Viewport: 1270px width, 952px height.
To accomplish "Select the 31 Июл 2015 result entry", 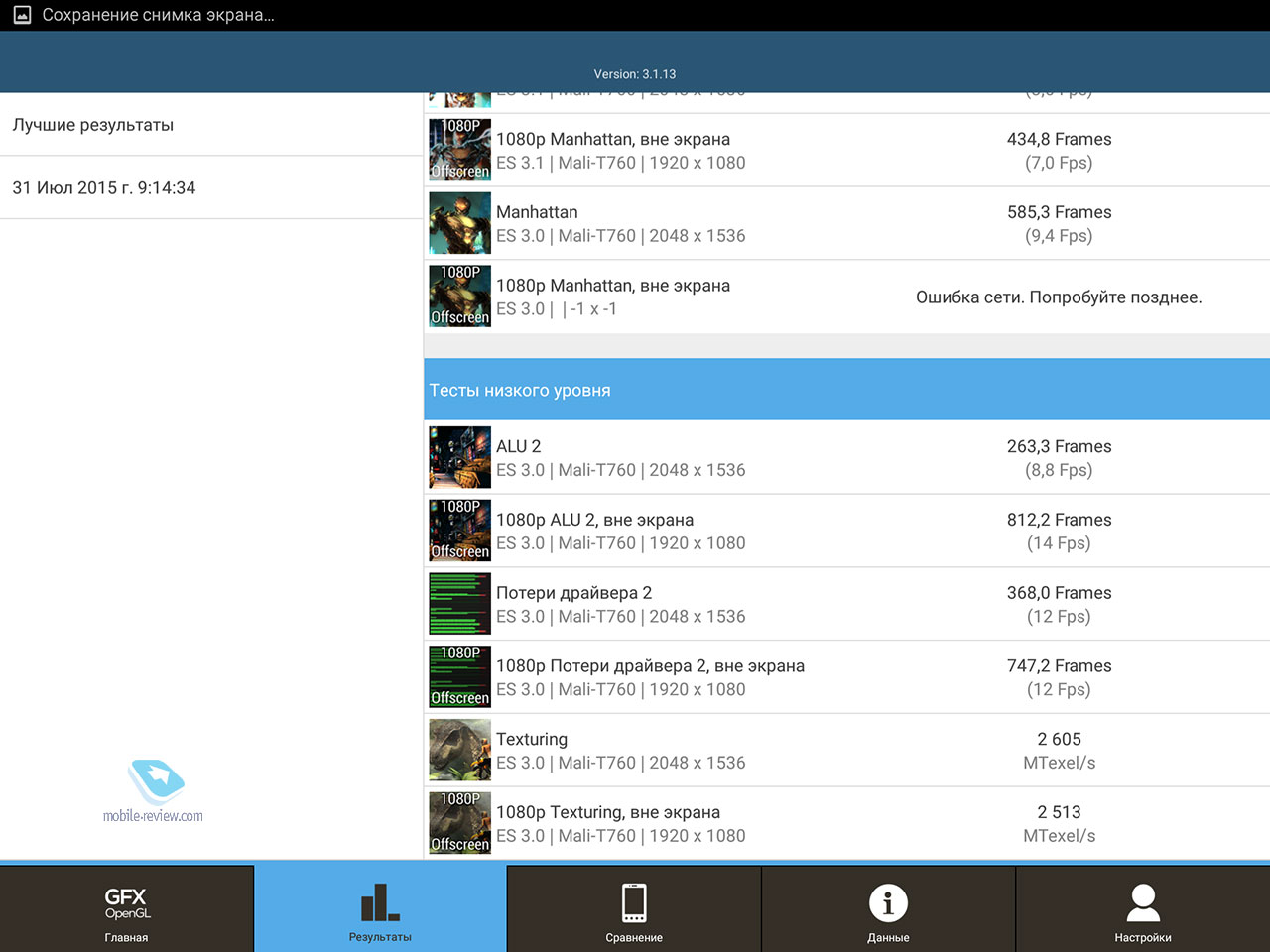I will [211, 187].
